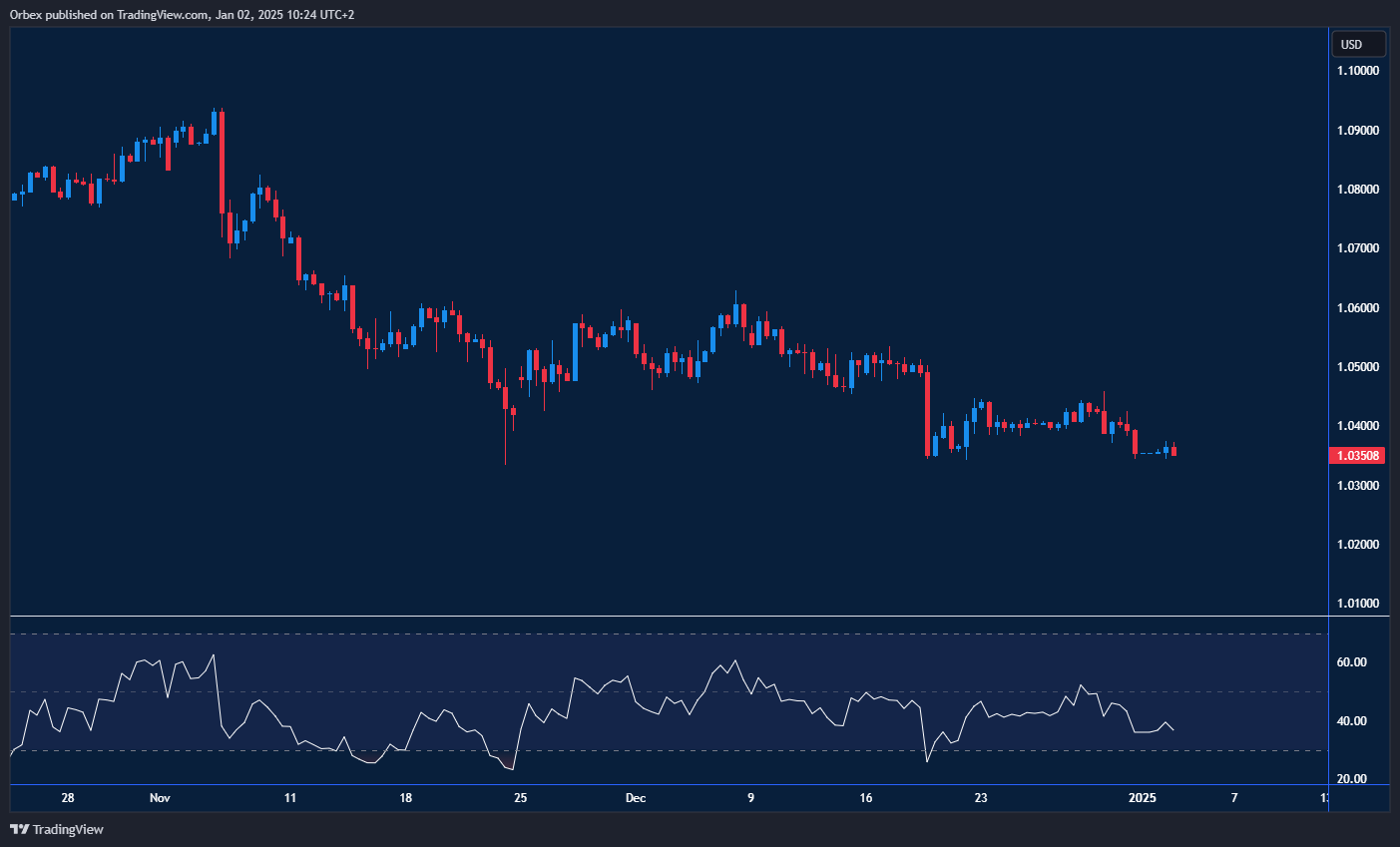Viewport: 1400px width, 847px height.
Task: Click the 40.00 value on the RSI scale
Action: (1357, 720)
